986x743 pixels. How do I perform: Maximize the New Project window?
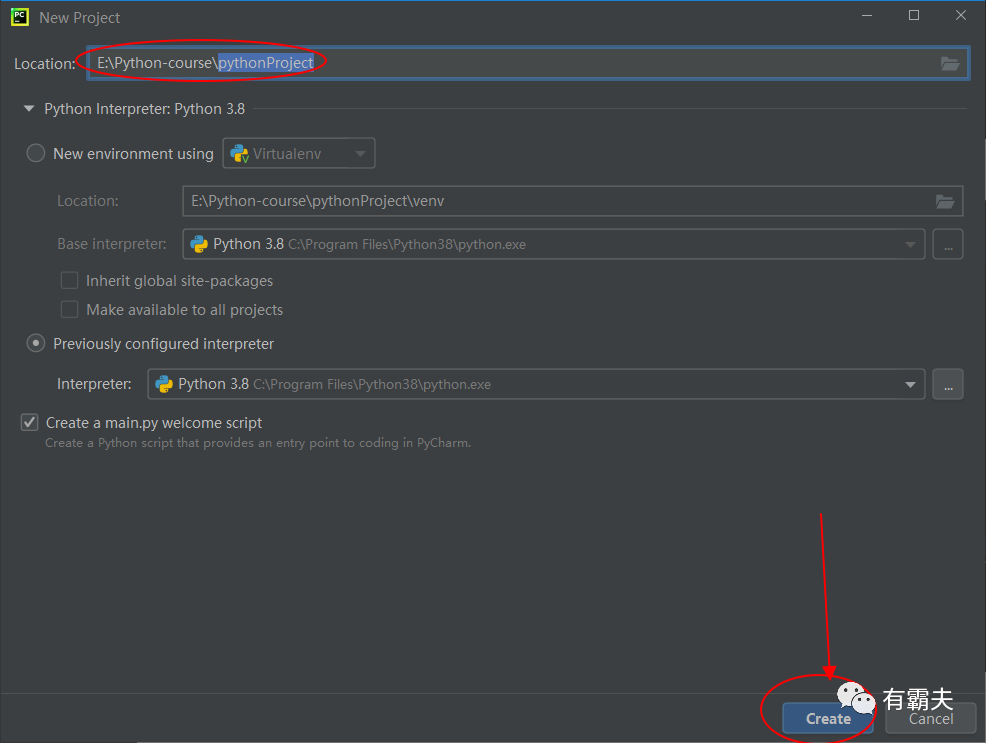[x=914, y=16]
